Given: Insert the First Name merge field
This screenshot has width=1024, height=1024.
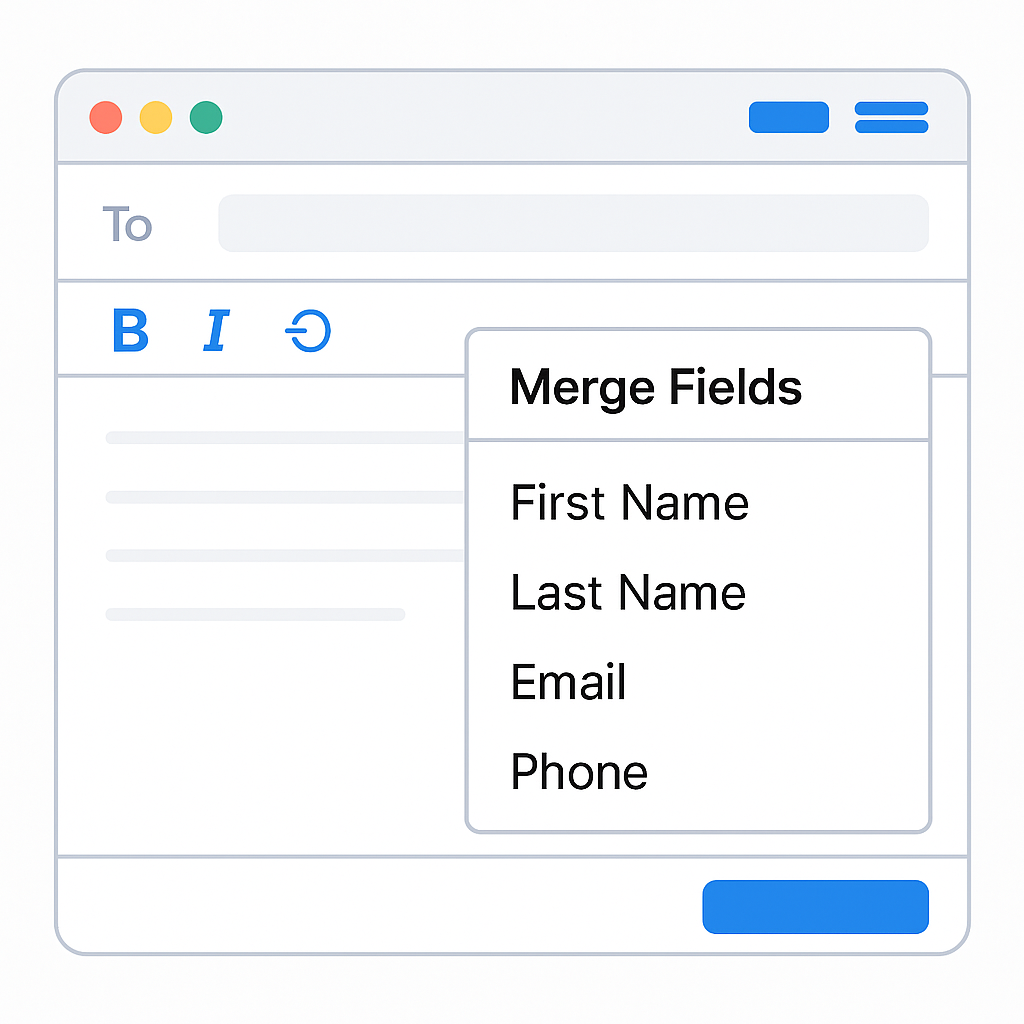Looking at the screenshot, I should 629,502.
